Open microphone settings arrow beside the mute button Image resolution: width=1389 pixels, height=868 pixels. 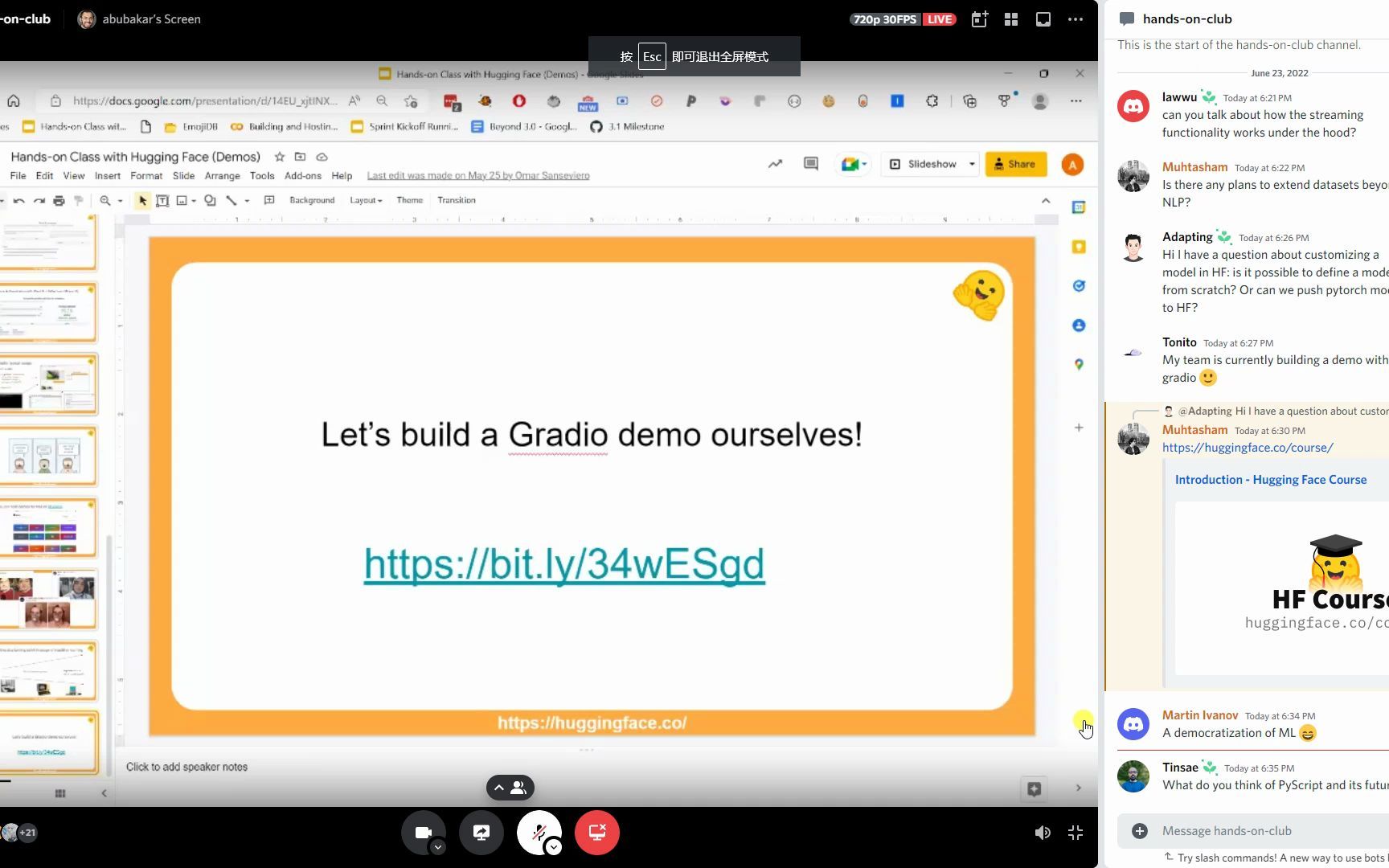(x=554, y=847)
